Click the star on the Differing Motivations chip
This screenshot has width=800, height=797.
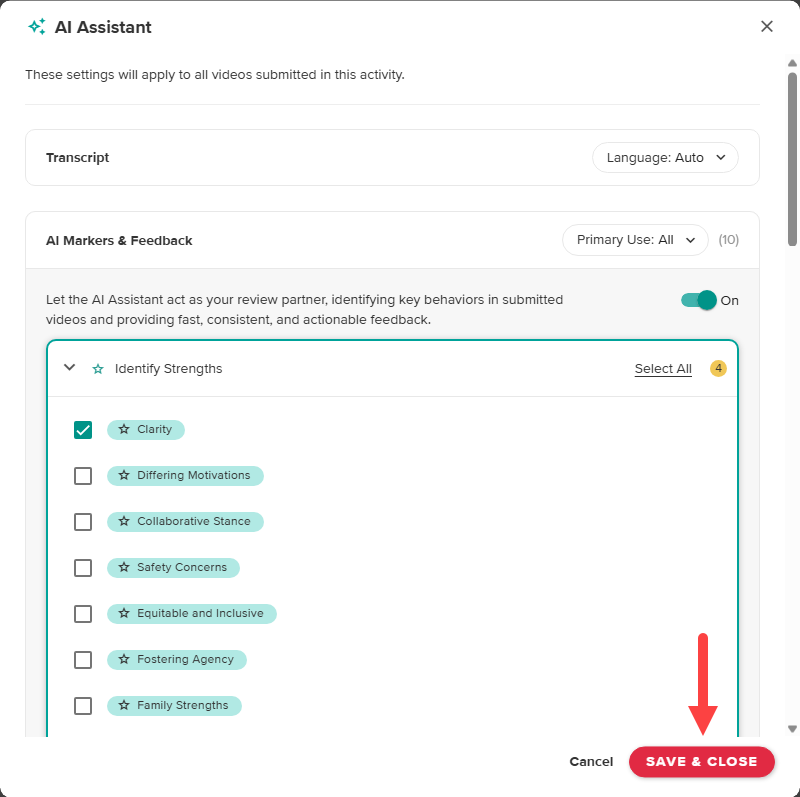coord(122,475)
